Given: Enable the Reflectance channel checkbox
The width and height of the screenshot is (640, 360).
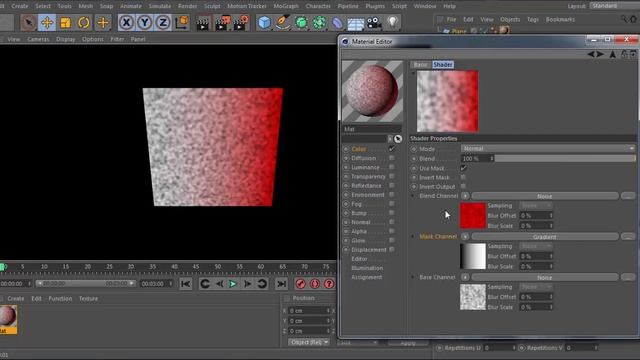Looking at the screenshot, I should point(392,185).
